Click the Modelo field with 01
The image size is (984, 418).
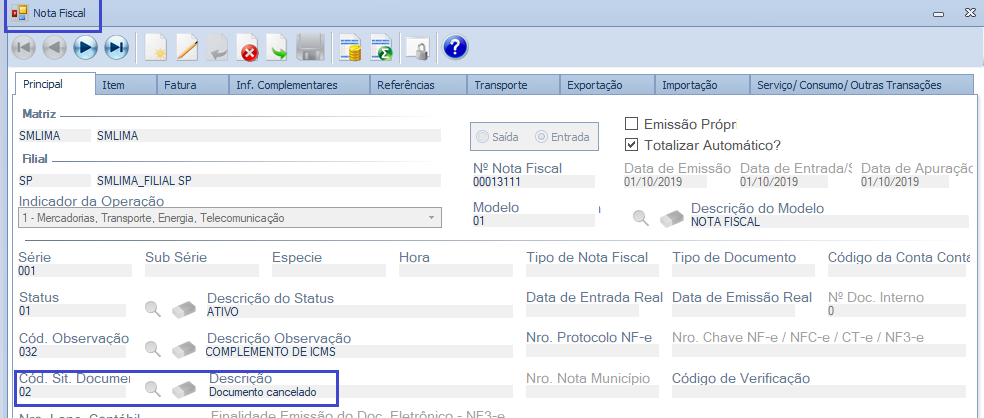point(533,221)
